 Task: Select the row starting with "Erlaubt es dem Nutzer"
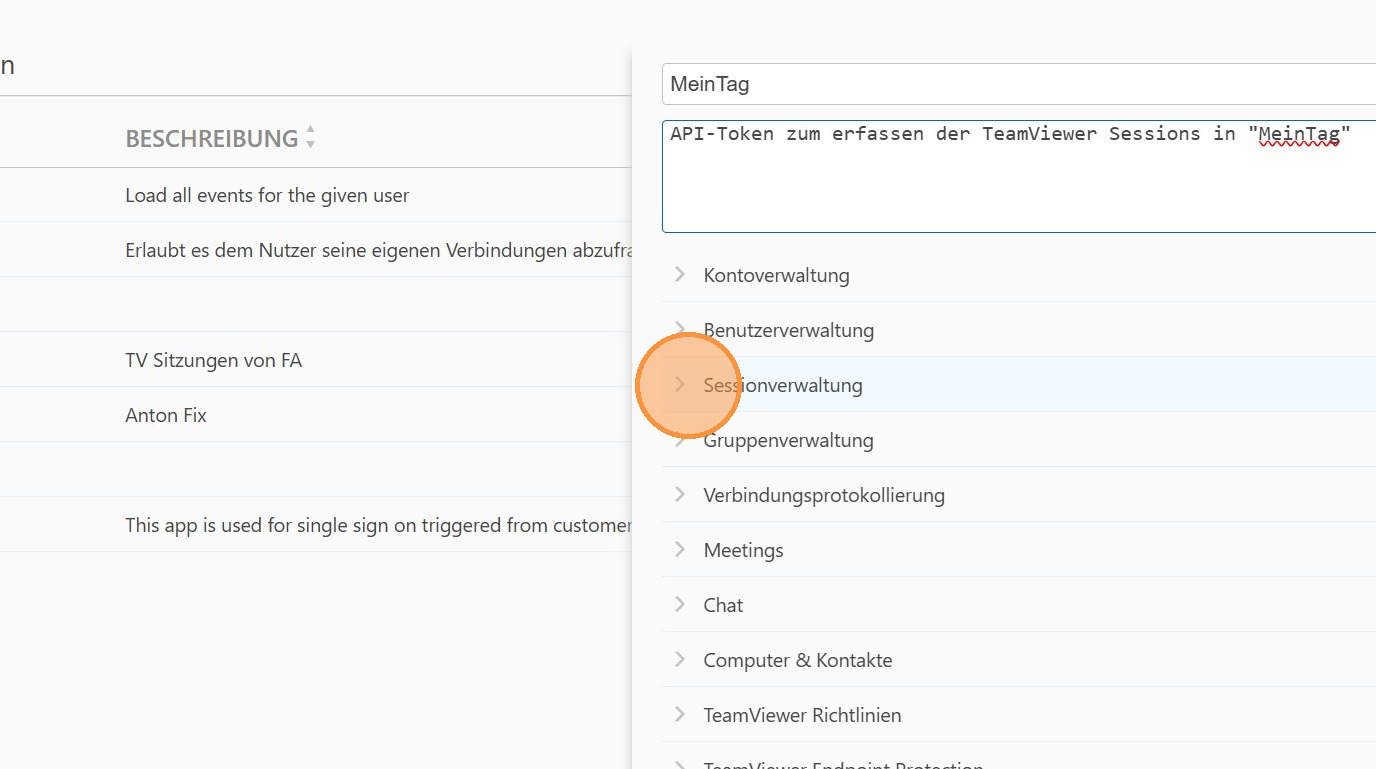point(378,250)
